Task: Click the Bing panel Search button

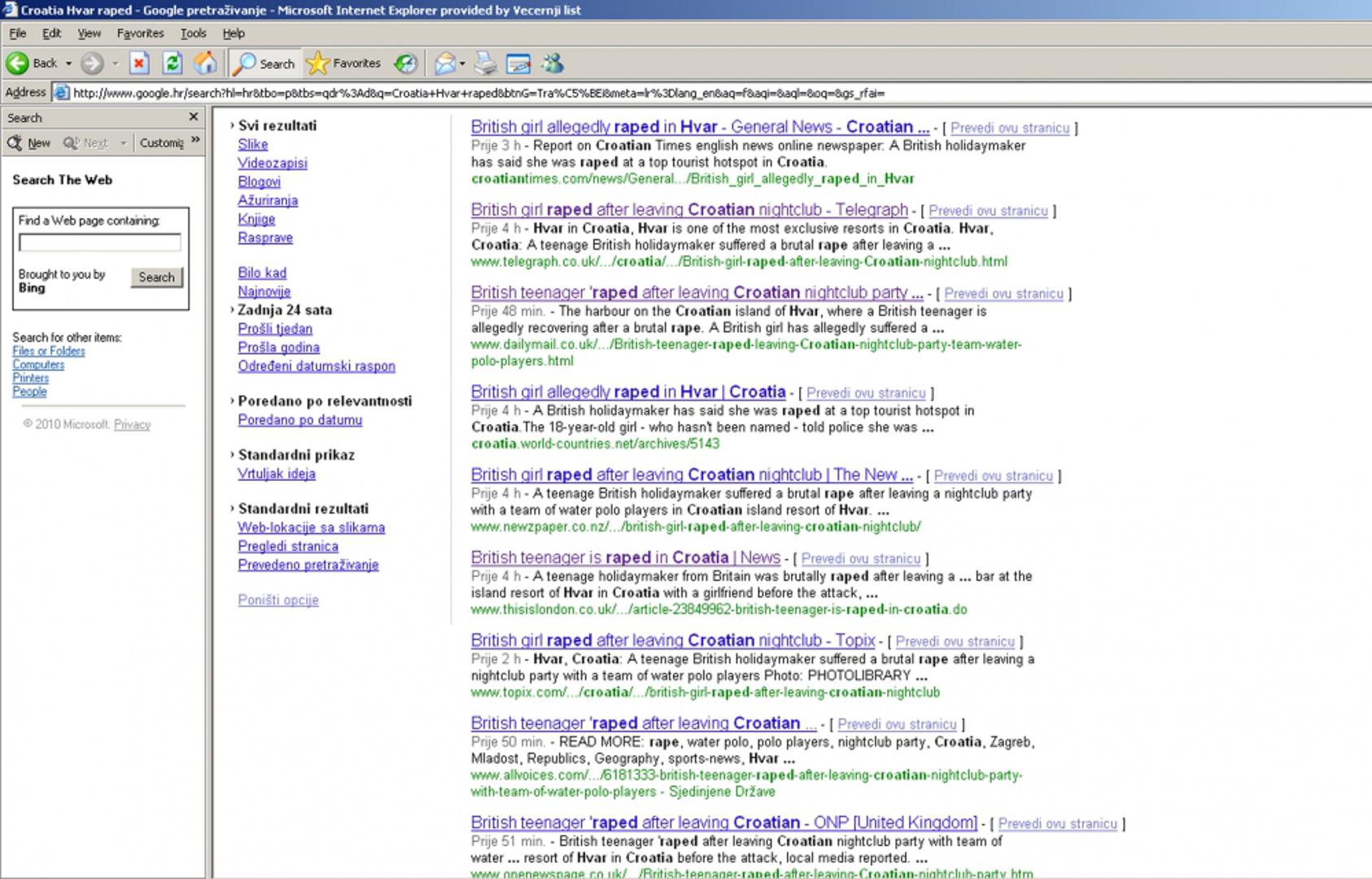Action: pyautogui.click(x=156, y=278)
